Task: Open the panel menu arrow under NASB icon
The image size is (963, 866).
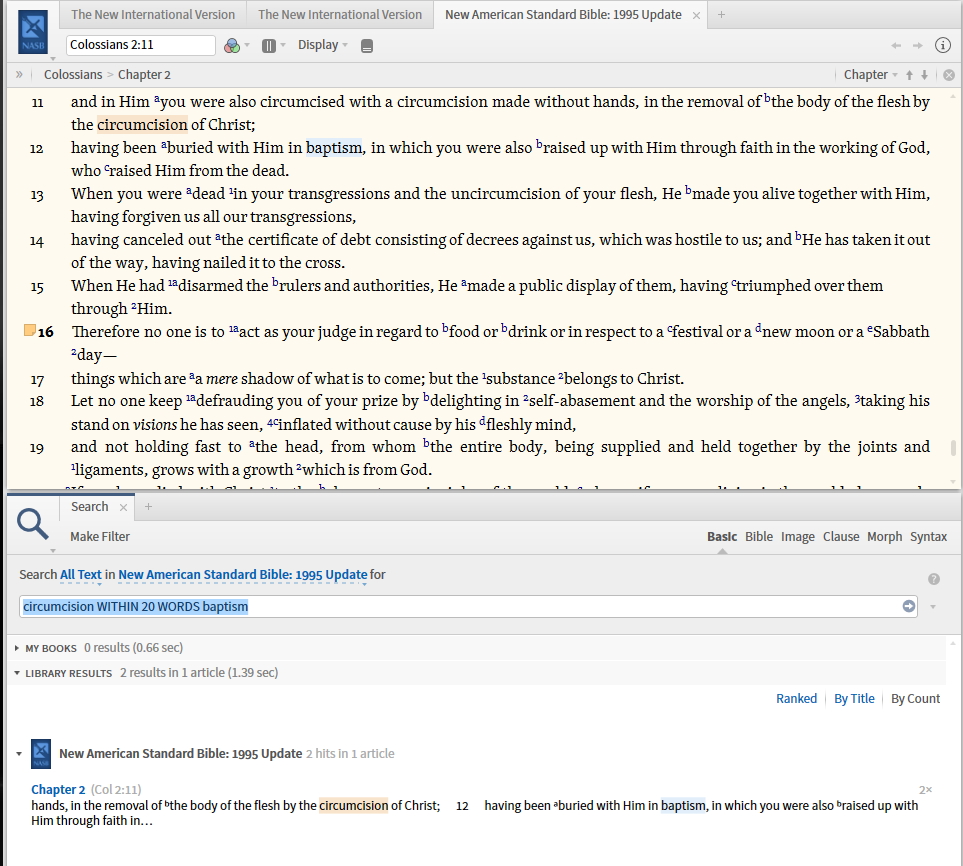Action: [53, 58]
